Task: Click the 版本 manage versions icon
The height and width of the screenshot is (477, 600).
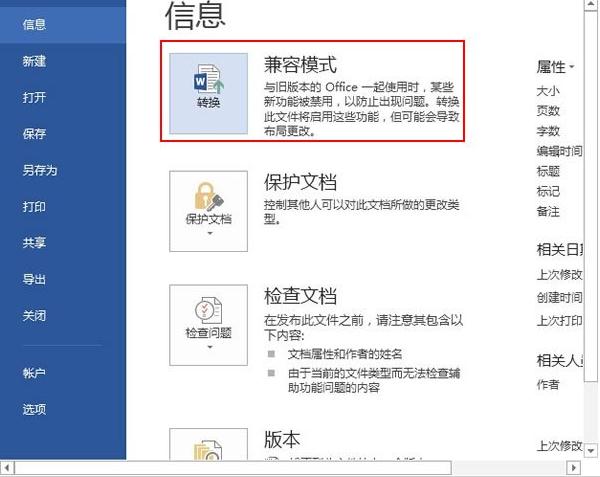Action: point(209,444)
